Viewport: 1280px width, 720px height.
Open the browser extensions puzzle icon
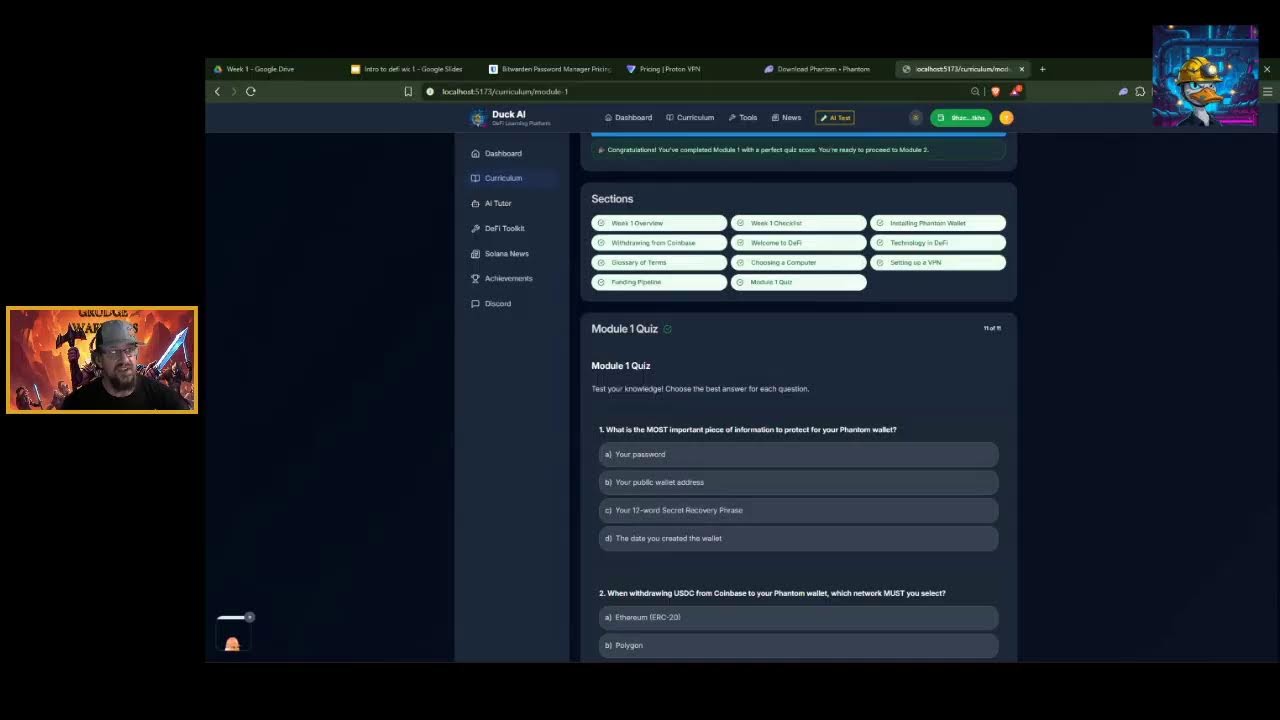point(1140,91)
